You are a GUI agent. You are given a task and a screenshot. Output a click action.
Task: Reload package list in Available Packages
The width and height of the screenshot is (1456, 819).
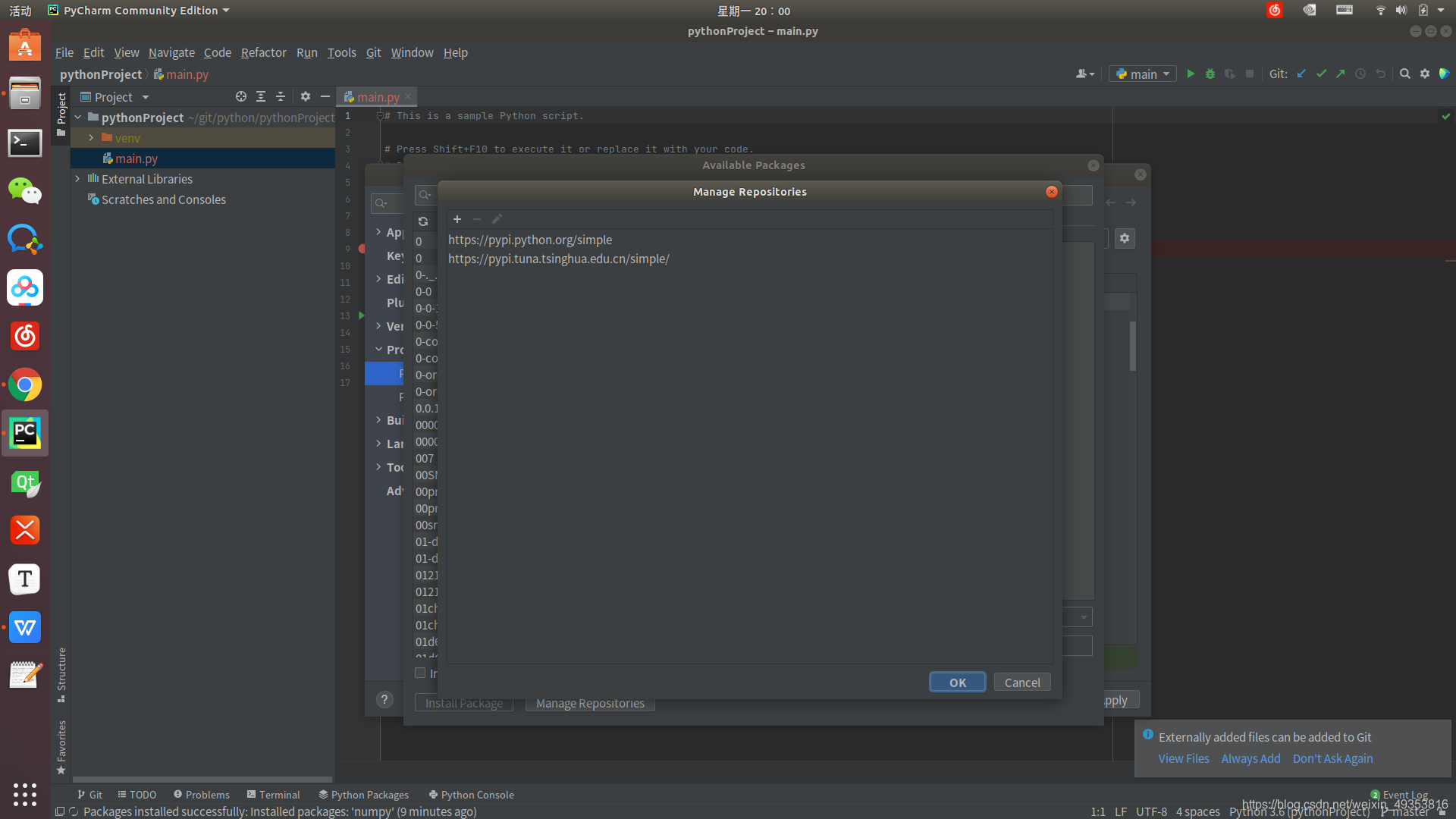[x=423, y=221]
